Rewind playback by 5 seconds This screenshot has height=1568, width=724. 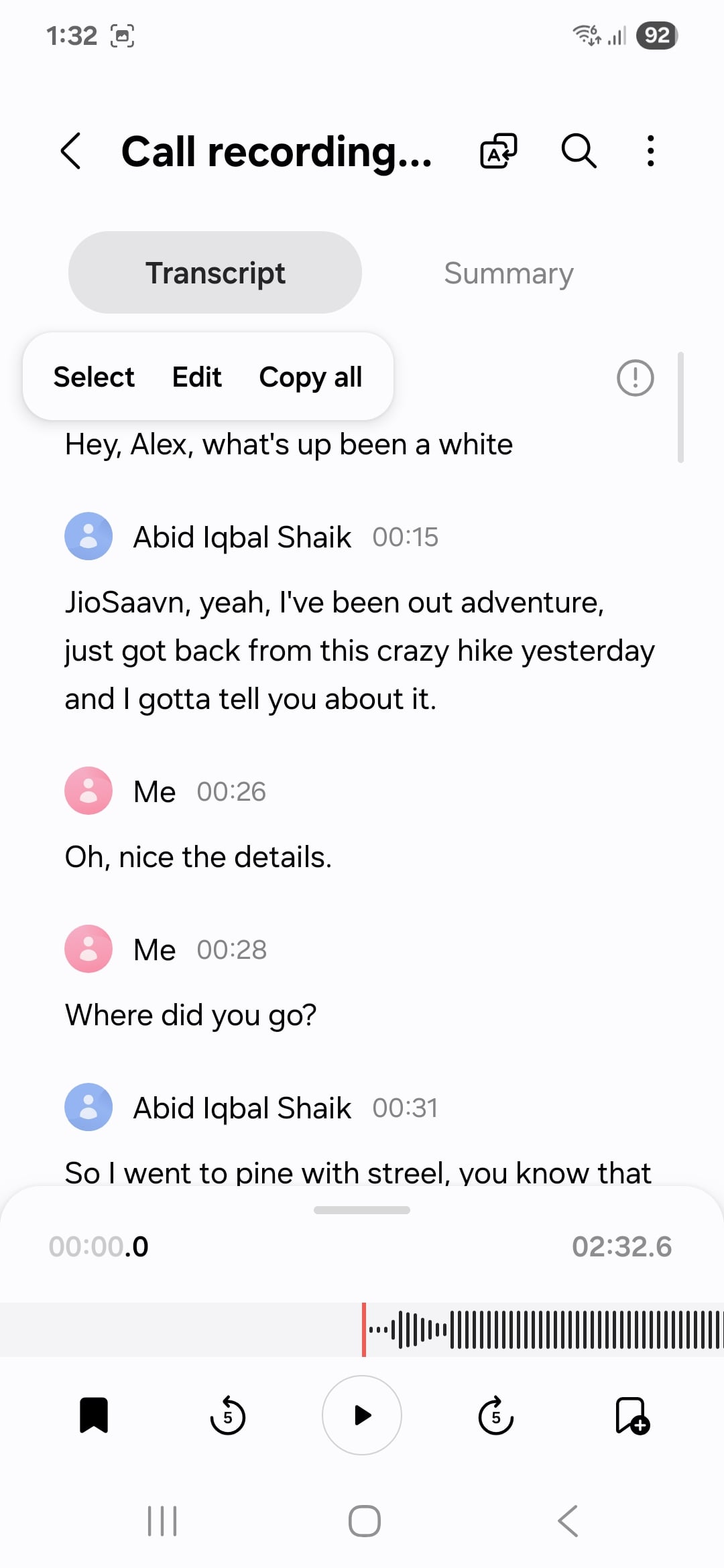tap(228, 1415)
